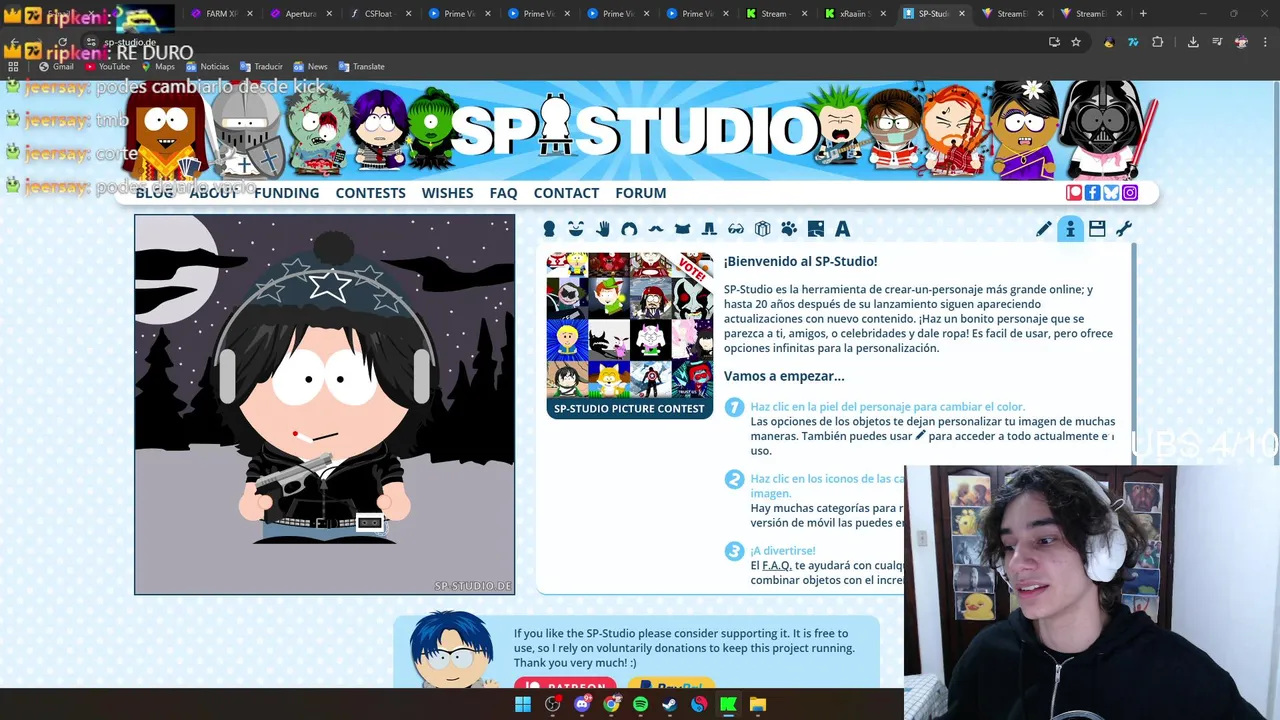Open the head shape category icon
Image resolution: width=1280 pixels, height=720 pixels.
(549, 229)
